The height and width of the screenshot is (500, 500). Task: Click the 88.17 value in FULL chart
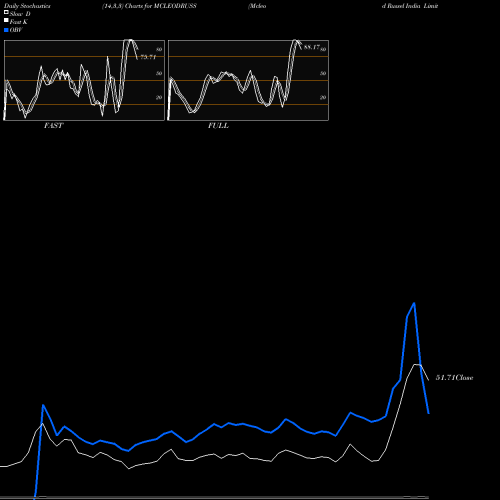point(312,47)
